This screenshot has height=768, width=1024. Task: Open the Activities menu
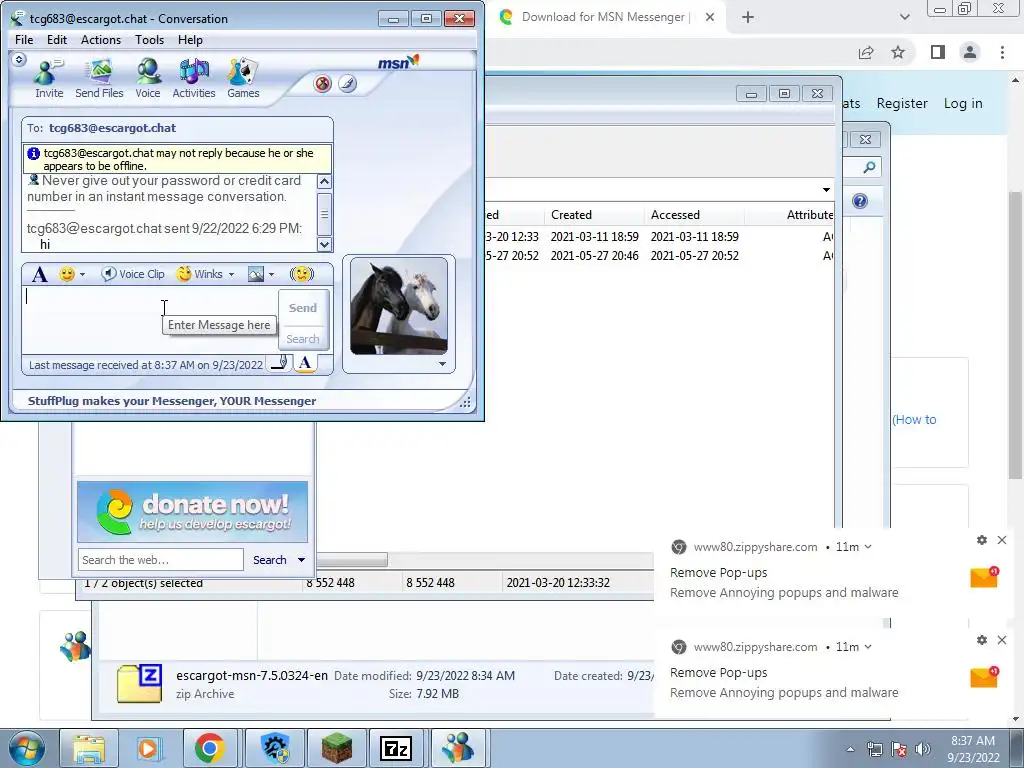pos(193,78)
